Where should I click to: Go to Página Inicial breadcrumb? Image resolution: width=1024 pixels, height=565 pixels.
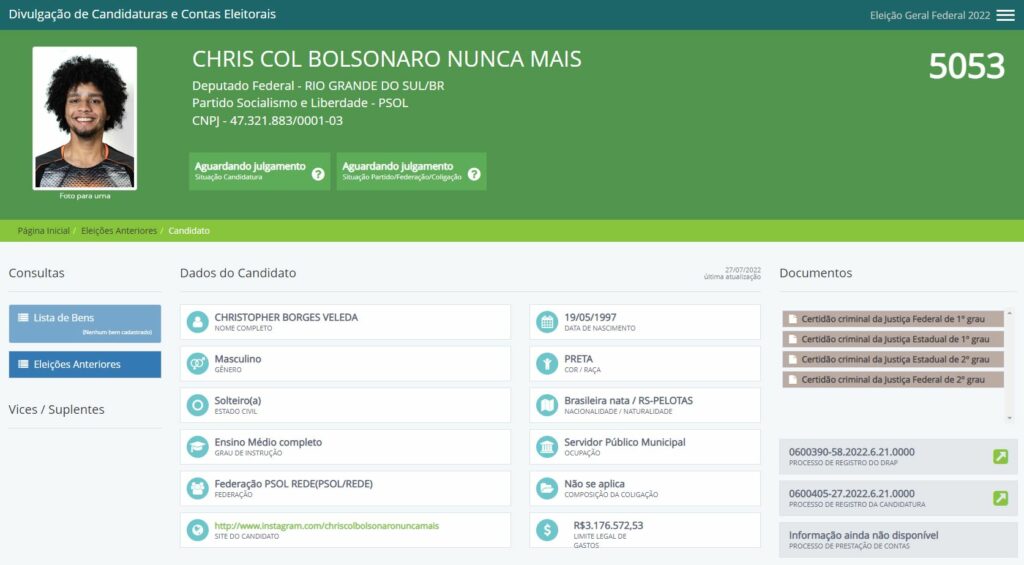[44, 231]
